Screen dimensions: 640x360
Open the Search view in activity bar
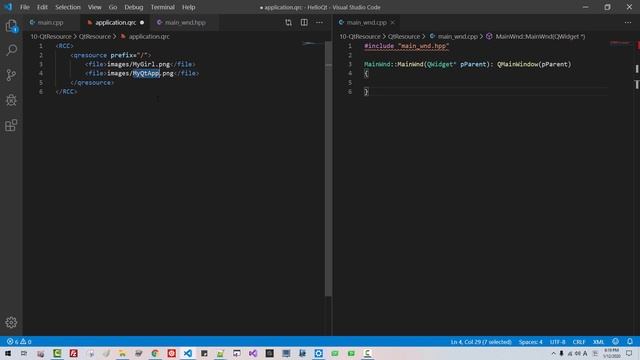11,50
